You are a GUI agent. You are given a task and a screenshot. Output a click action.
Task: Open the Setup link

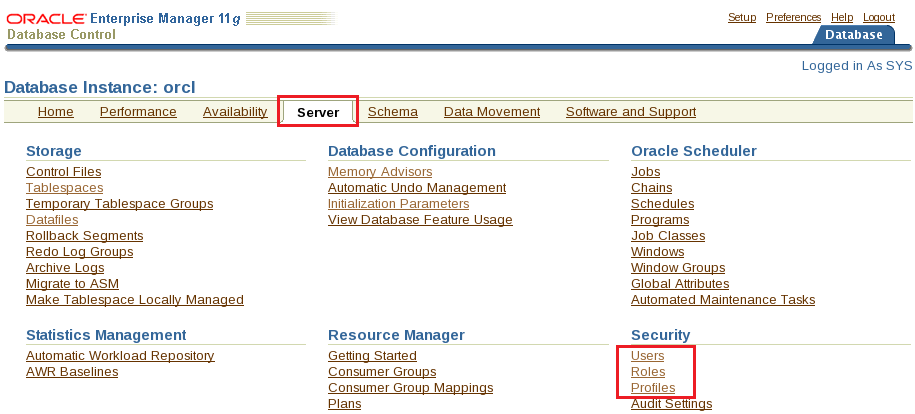coord(742,18)
